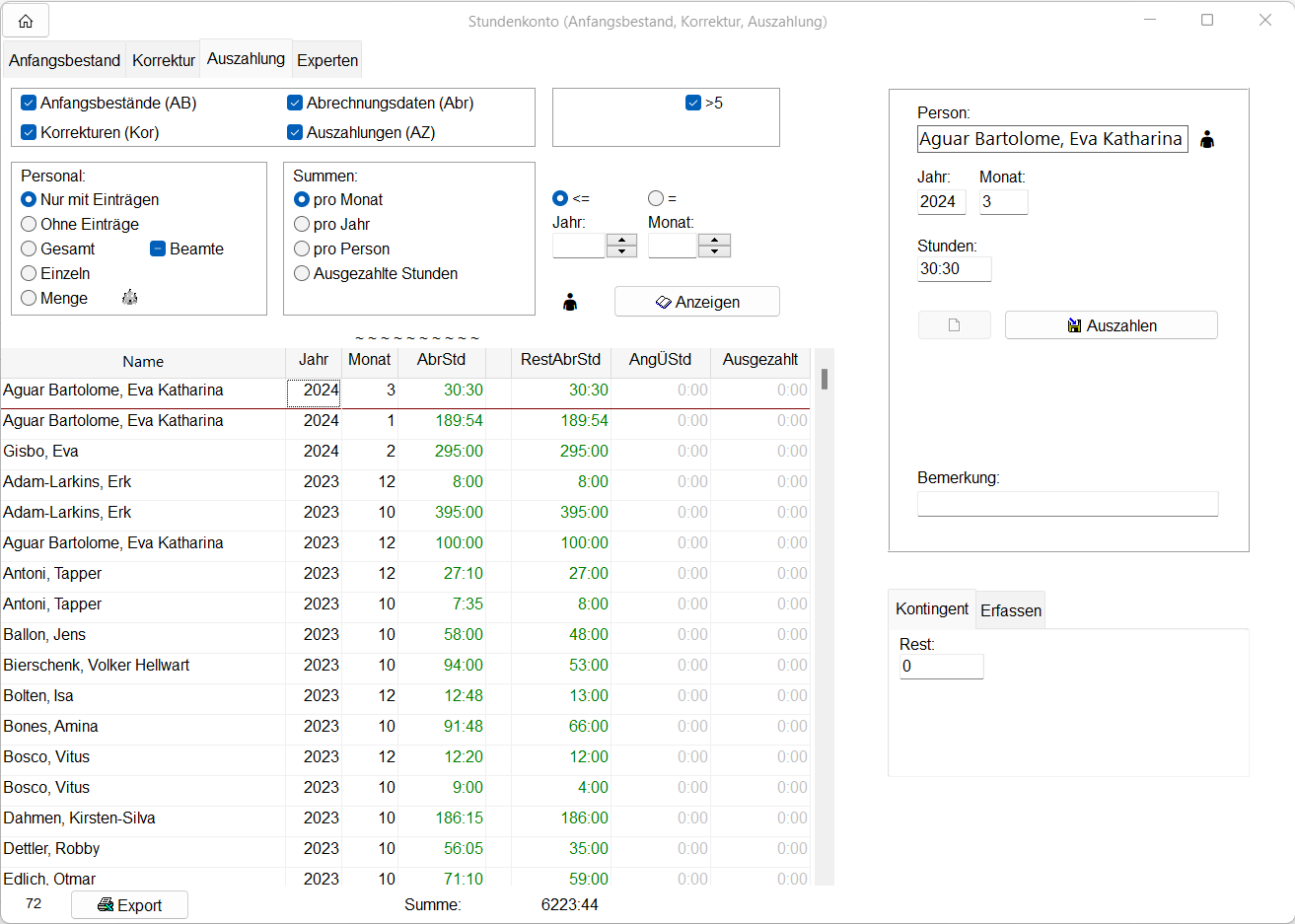
Task: Click the person icon beside the Person field
Action: pyautogui.click(x=1206, y=140)
